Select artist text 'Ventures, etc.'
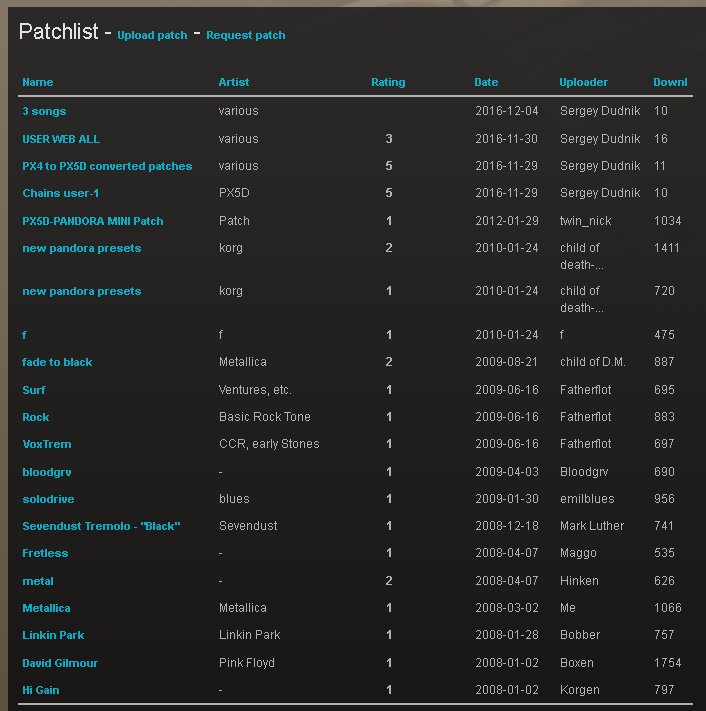Viewport: 706px width, 711px height. (255, 390)
